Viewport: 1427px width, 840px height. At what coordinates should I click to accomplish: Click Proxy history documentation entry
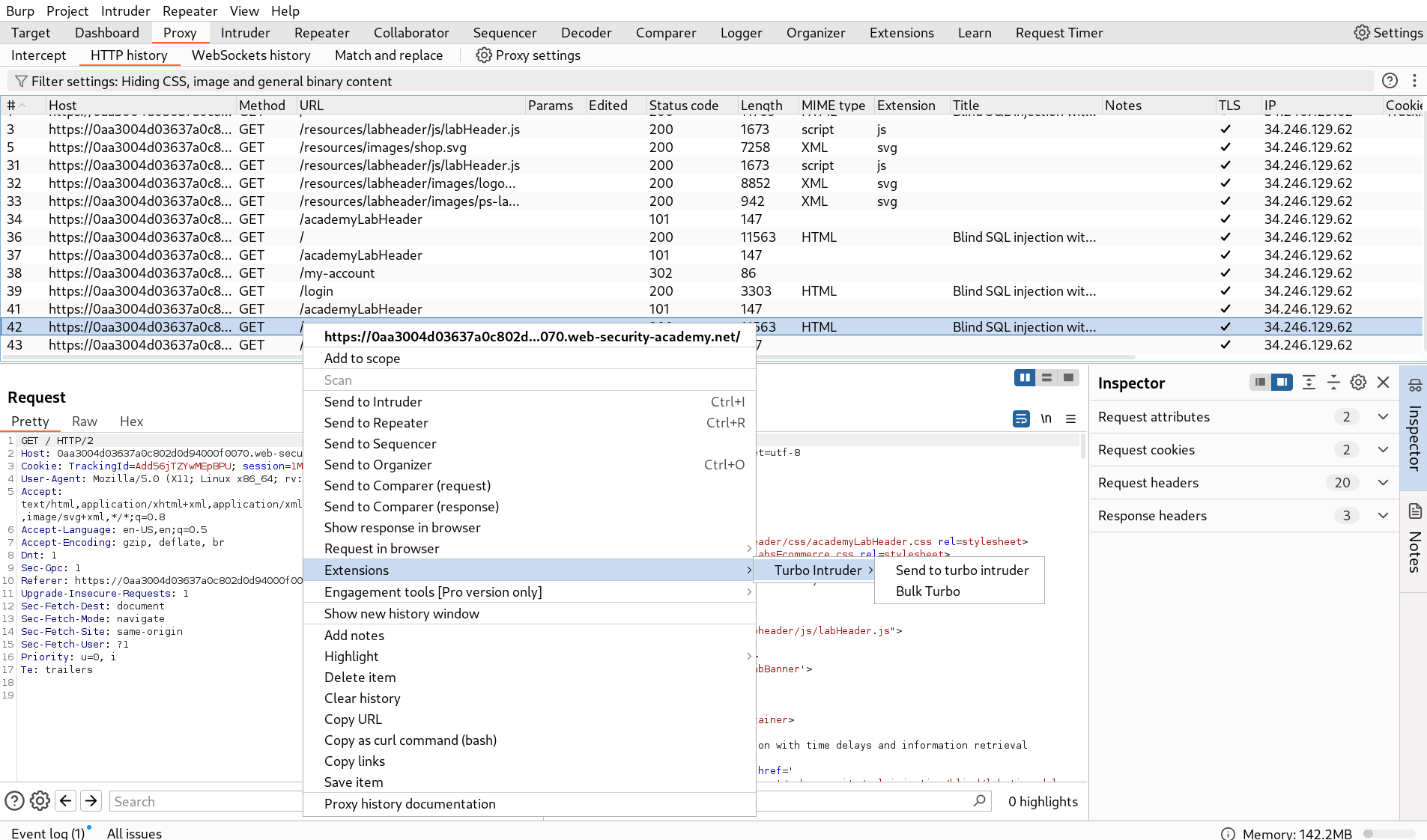(529, 804)
